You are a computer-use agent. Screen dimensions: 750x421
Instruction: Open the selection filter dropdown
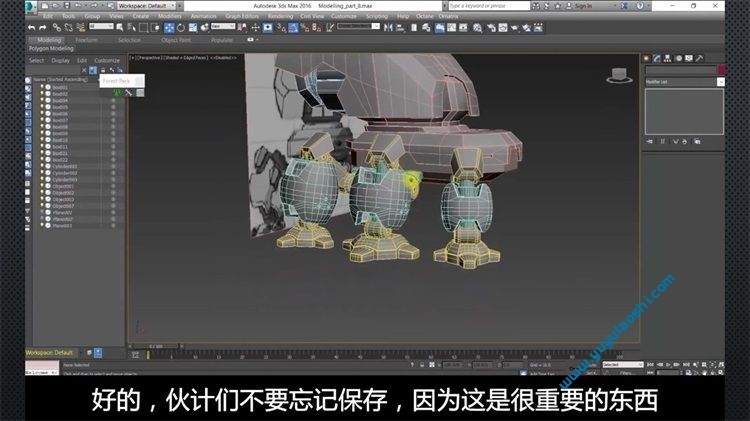101,26
